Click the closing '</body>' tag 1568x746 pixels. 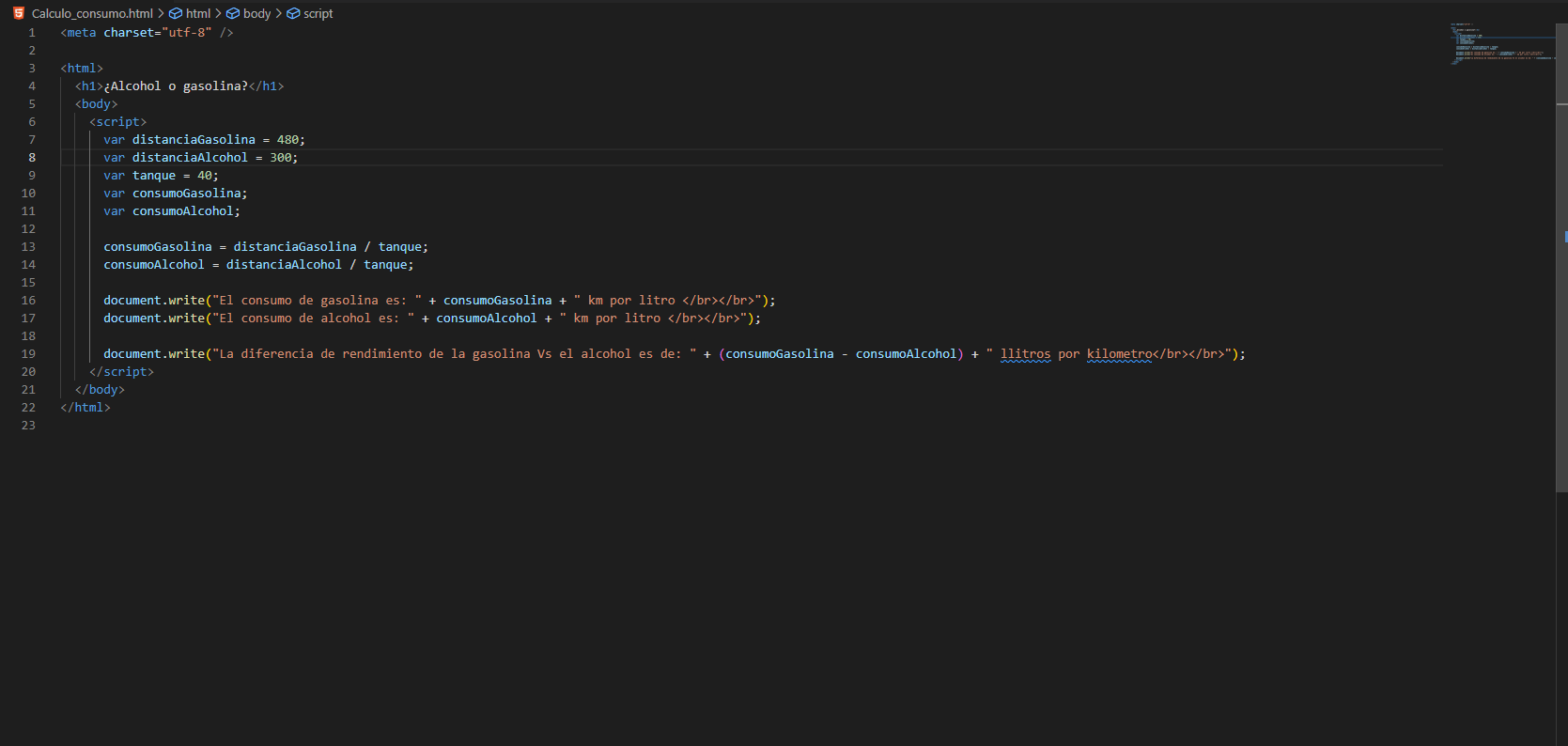(100, 390)
